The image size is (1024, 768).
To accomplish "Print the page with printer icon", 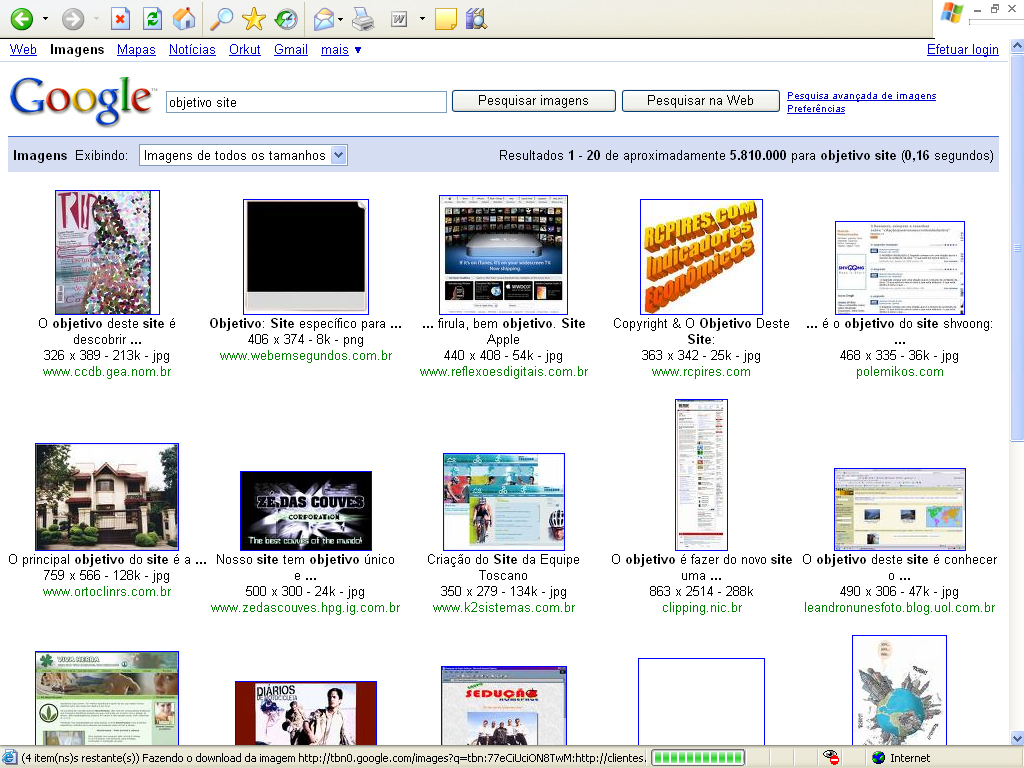I will tap(363, 18).
